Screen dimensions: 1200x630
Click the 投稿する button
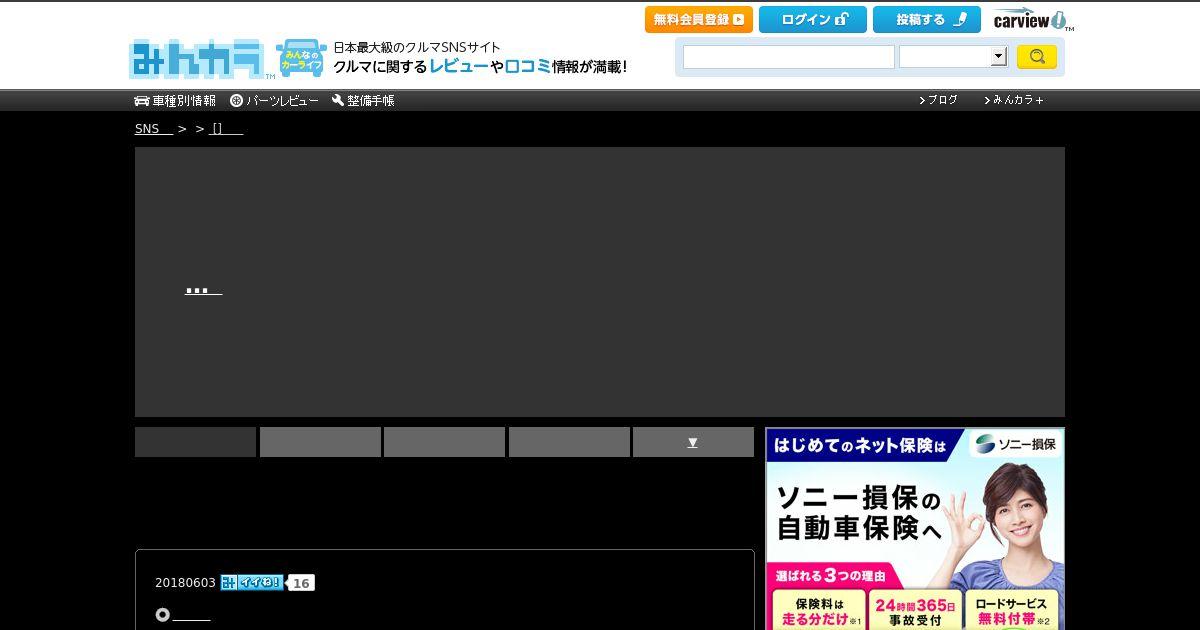tap(927, 20)
